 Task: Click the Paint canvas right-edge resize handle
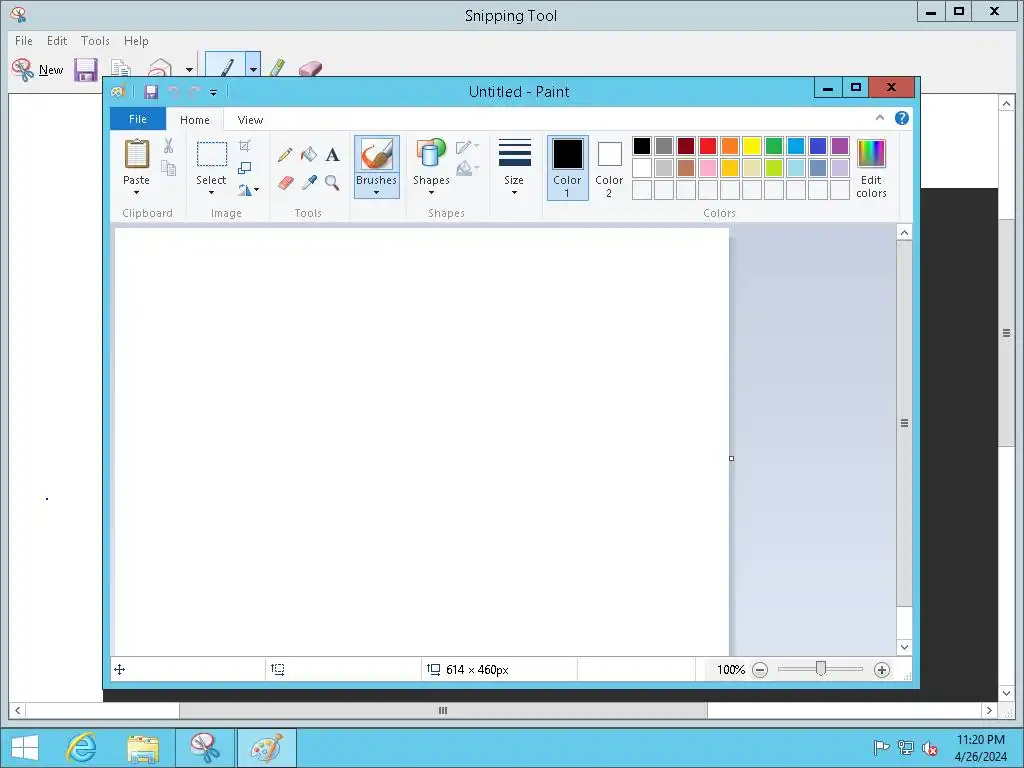point(731,458)
